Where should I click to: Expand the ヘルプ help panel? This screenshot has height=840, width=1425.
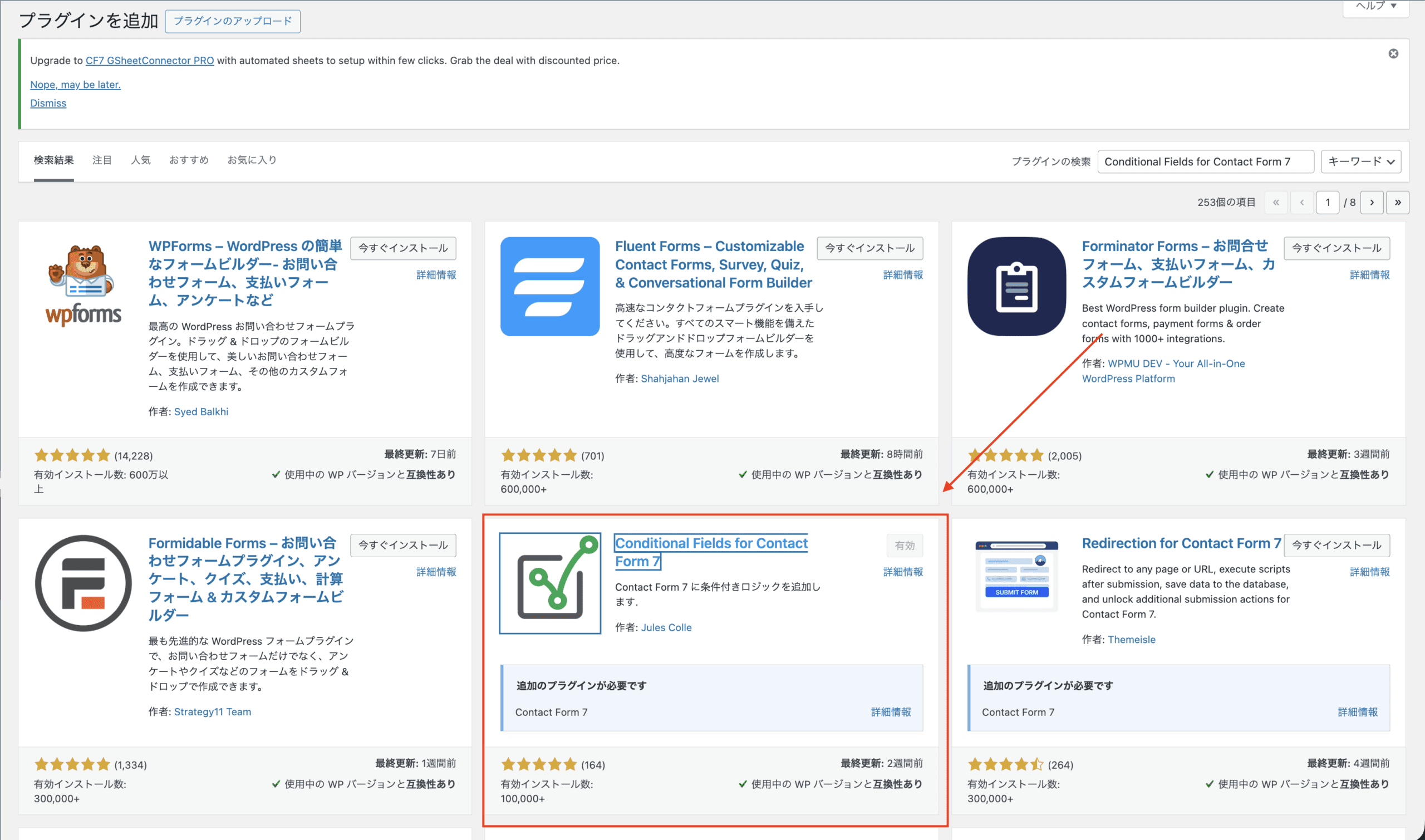[1376, 6]
